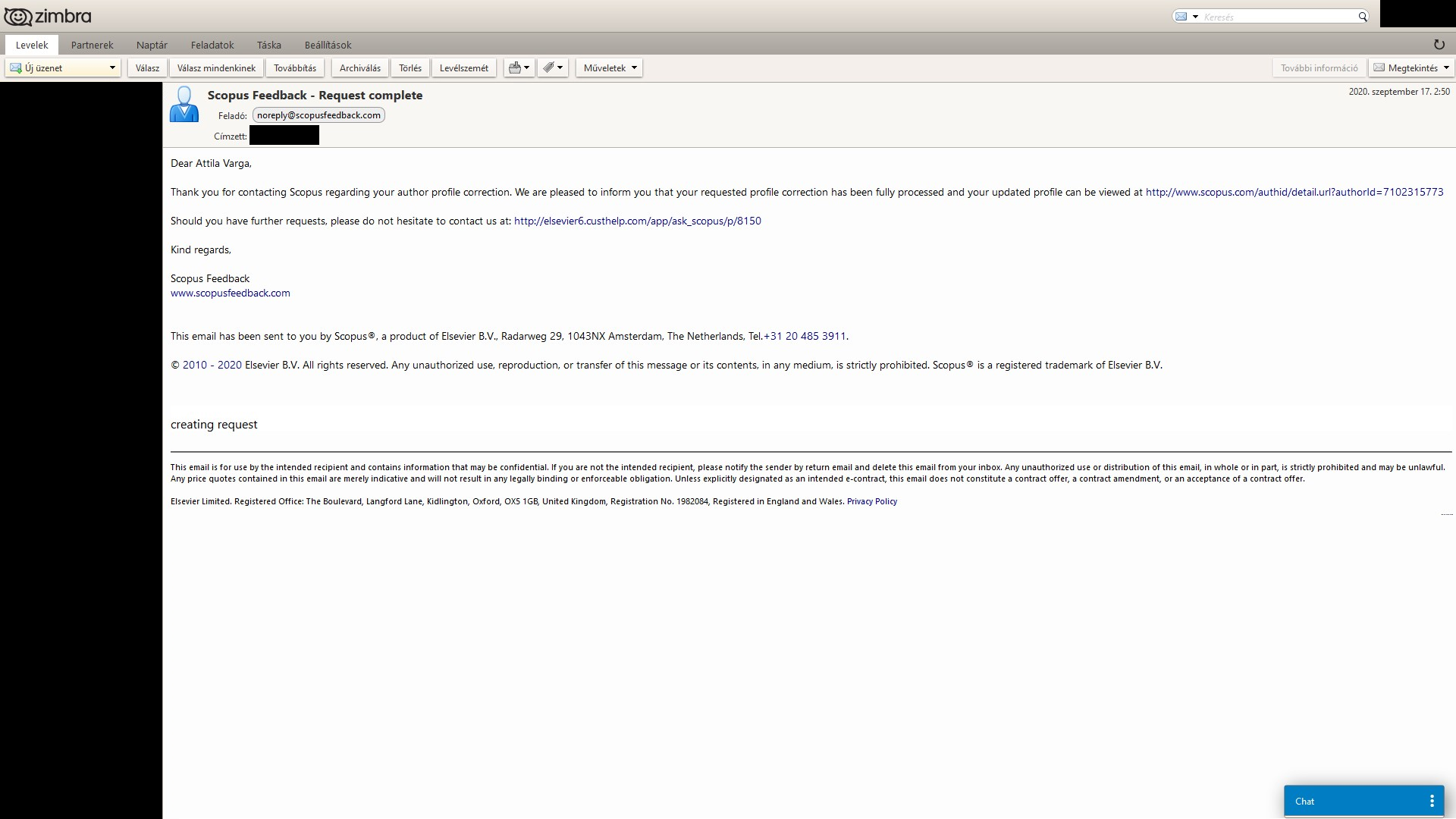Open the elsevier6.custhelp.com contact link

click(x=637, y=221)
